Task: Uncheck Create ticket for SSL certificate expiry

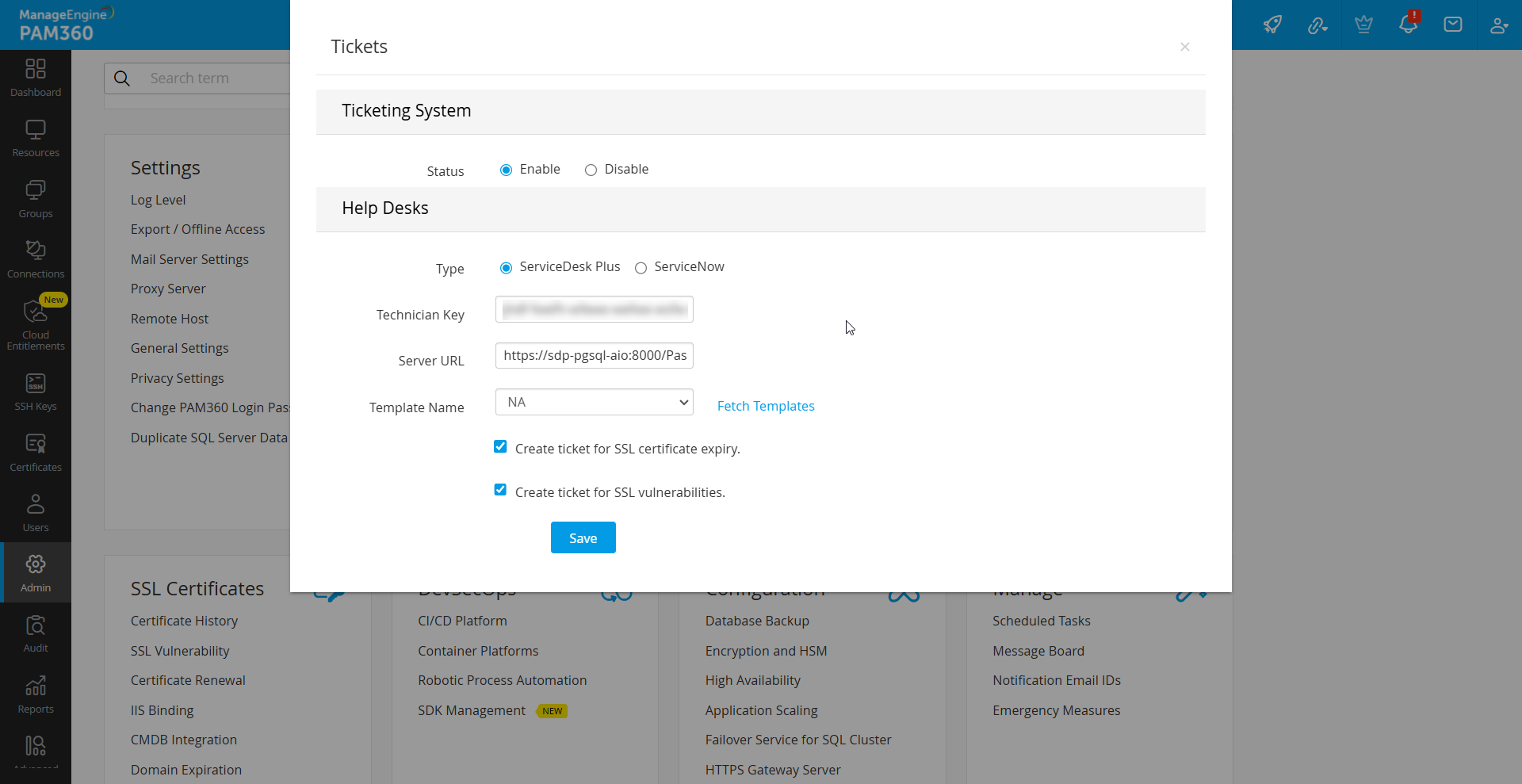Action: [x=500, y=447]
